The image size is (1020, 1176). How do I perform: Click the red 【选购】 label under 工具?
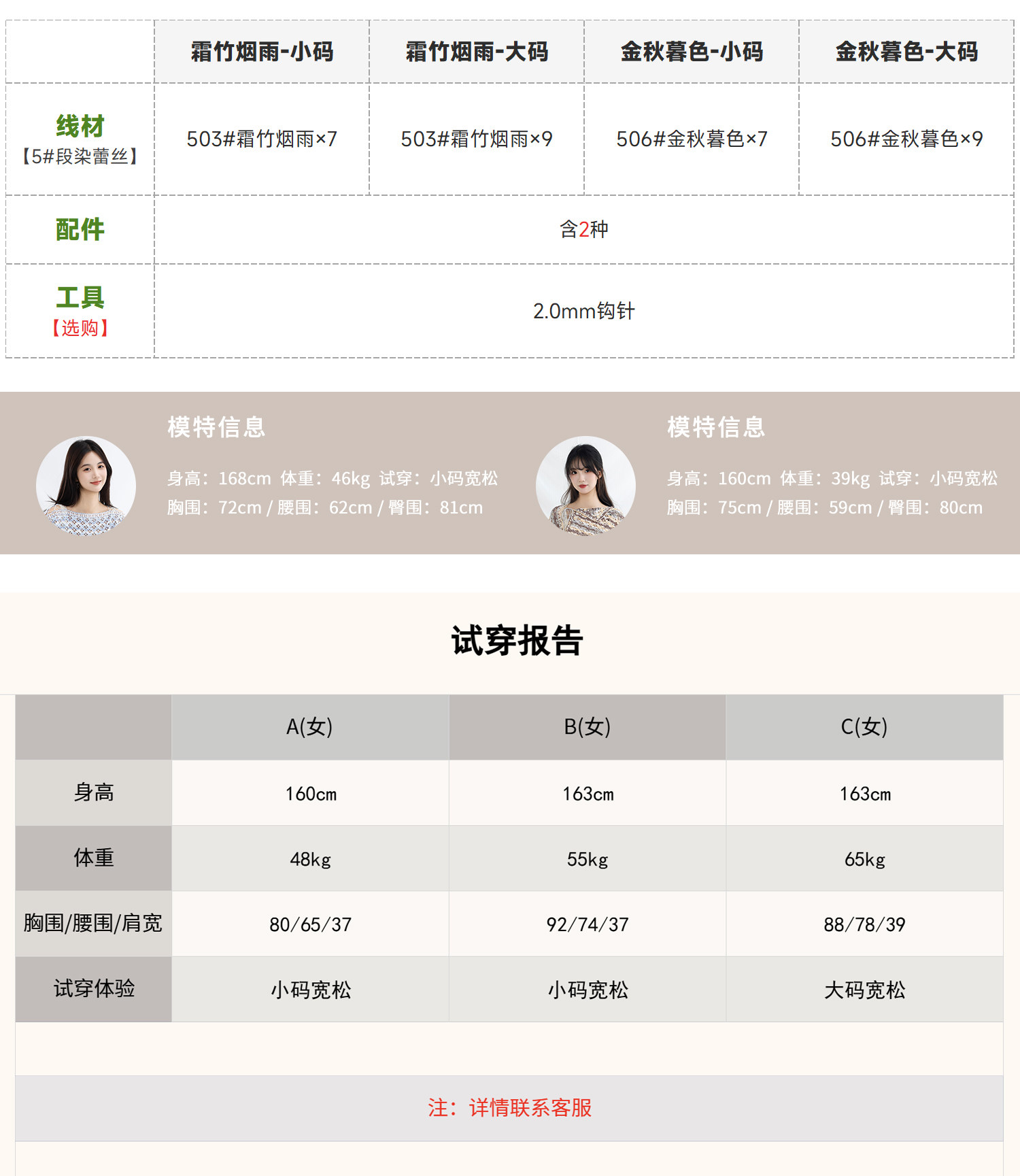click(80, 329)
